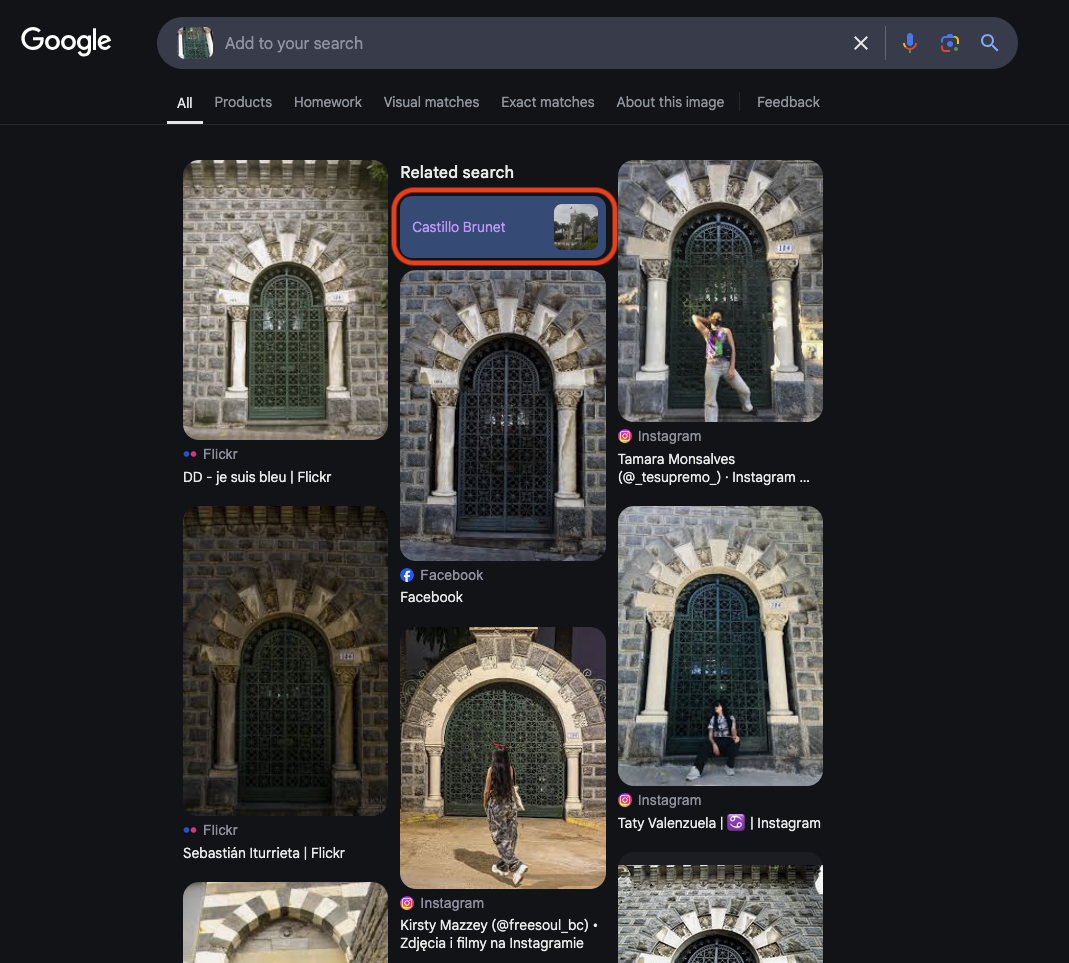1069x963 pixels.
Task: Open the "DD - je suis bleu | Flickr" link
Action: tap(257, 477)
